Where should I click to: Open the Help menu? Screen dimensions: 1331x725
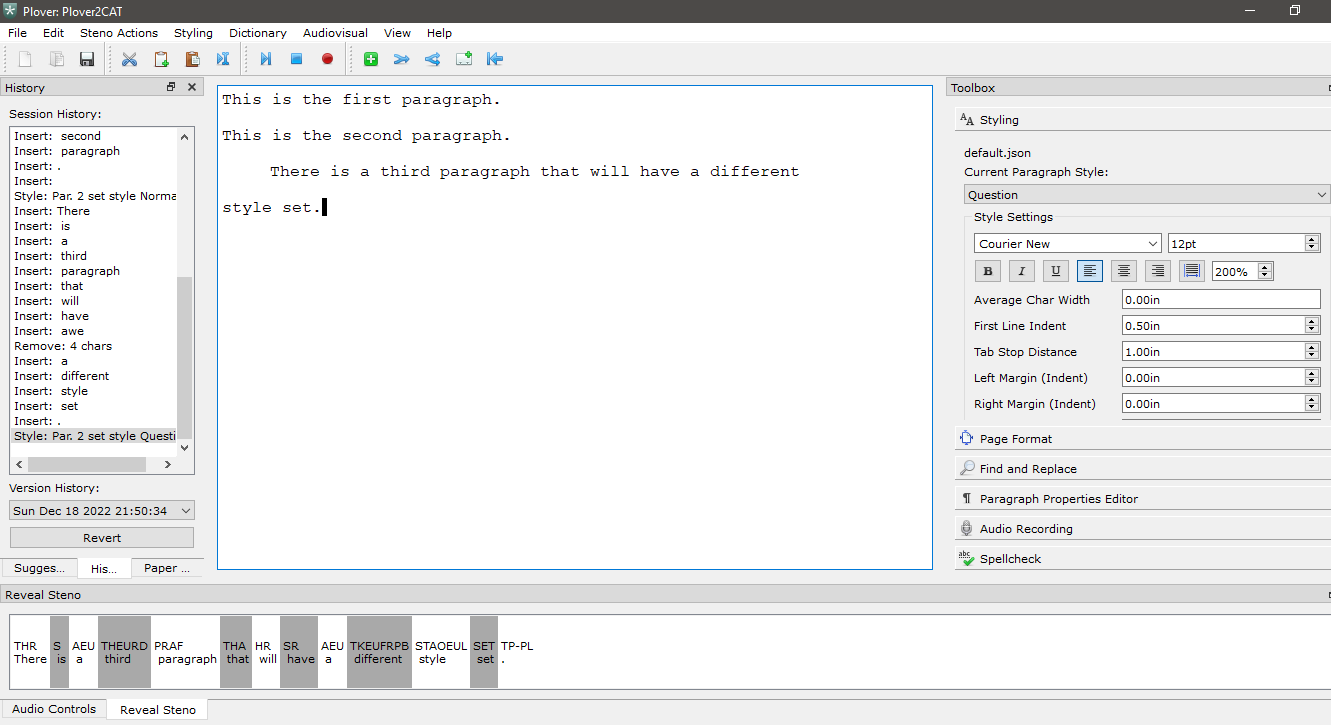(439, 33)
